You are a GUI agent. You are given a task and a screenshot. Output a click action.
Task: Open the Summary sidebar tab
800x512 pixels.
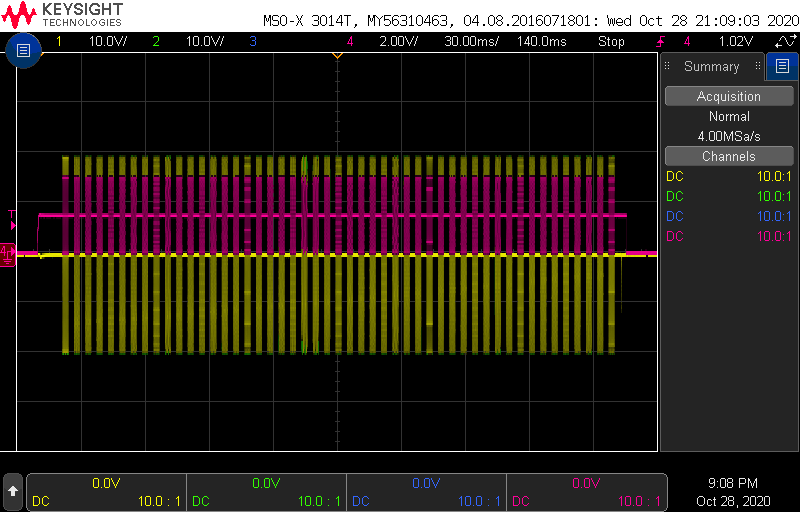coord(711,67)
